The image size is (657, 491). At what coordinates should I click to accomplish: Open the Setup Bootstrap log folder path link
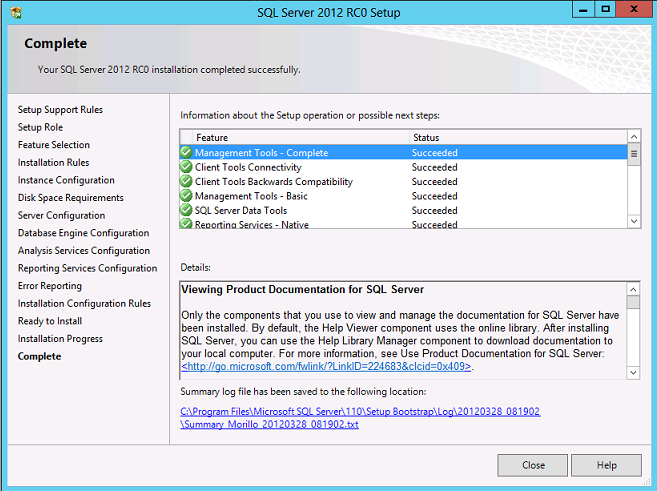tap(360, 411)
